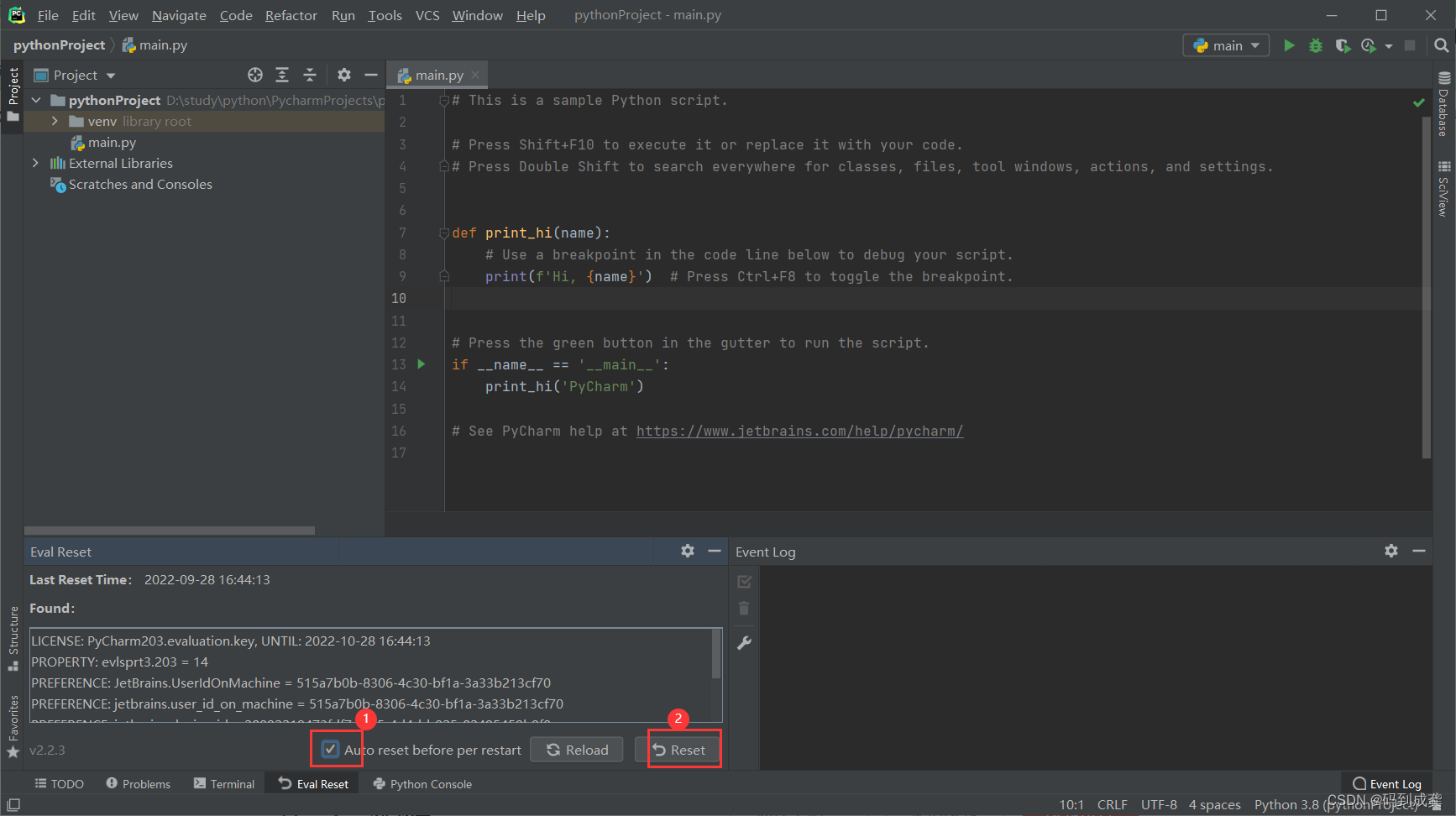Run the main script with the green play icon
The height and width of the screenshot is (816, 1456).
[1289, 44]
